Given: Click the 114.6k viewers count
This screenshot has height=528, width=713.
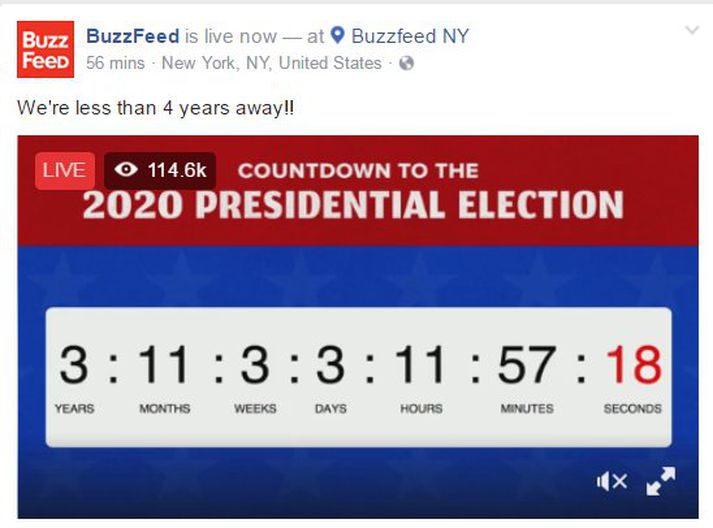Looking at the screenshot, I should [177, 171].
